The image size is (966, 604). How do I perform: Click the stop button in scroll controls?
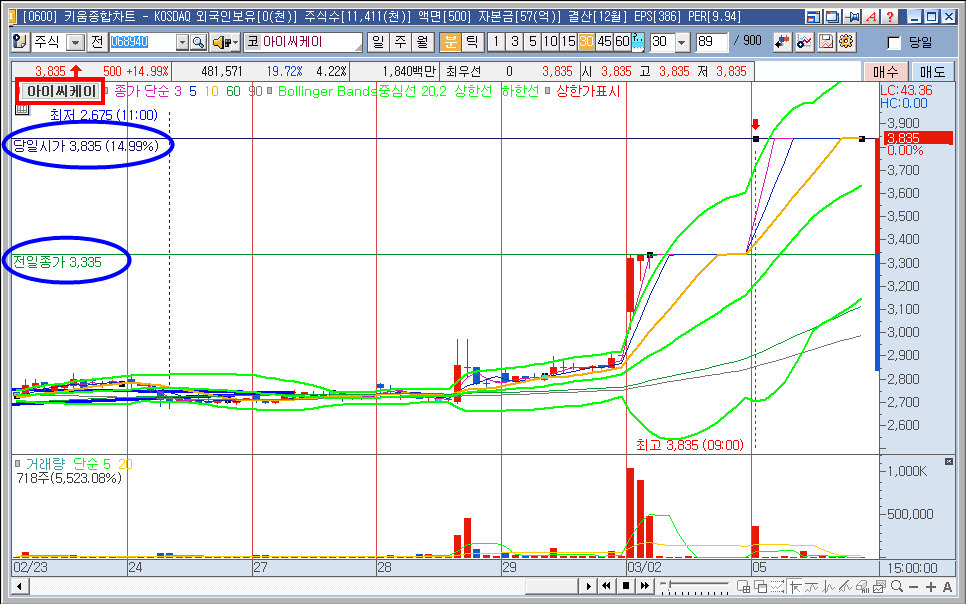click(x=626, y=586)
